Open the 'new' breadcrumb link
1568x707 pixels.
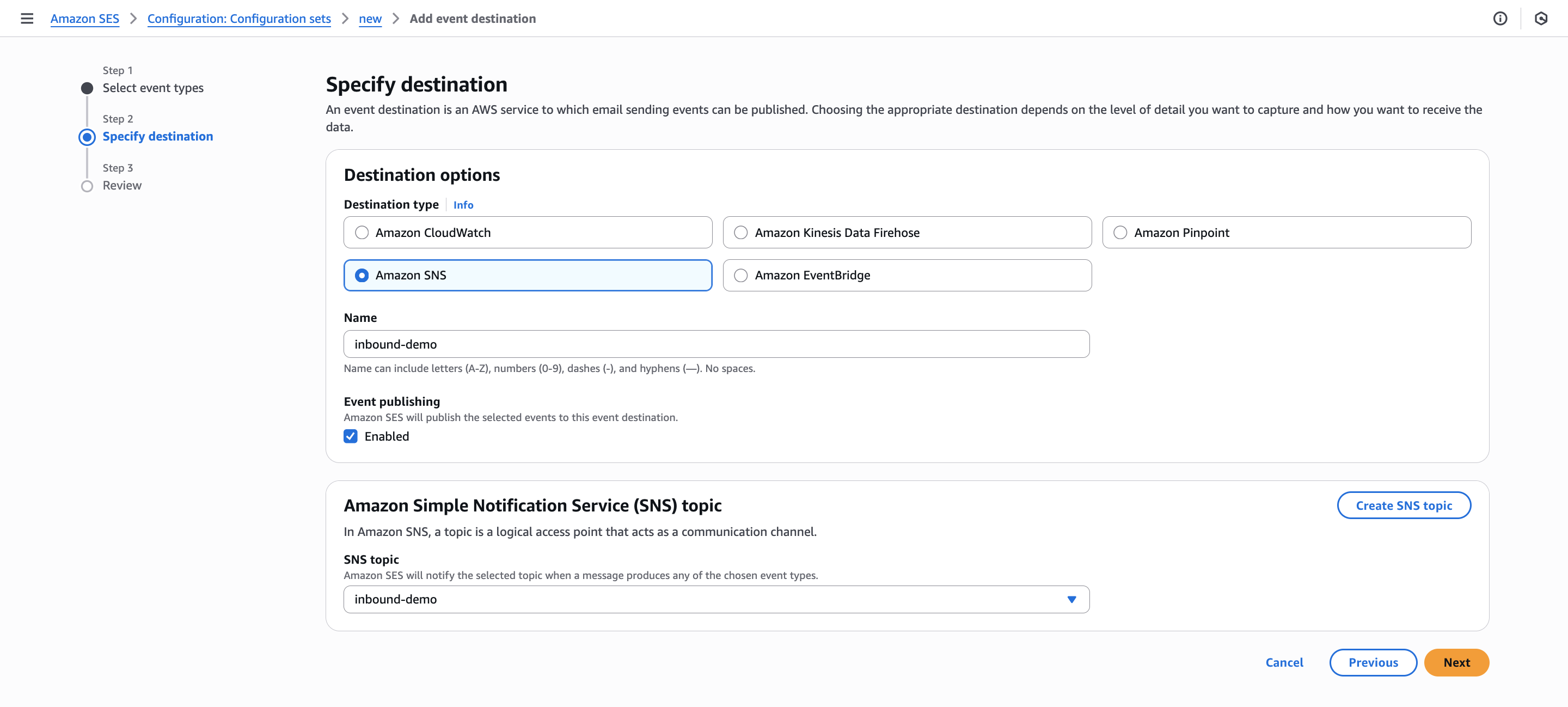click(370, 19)
